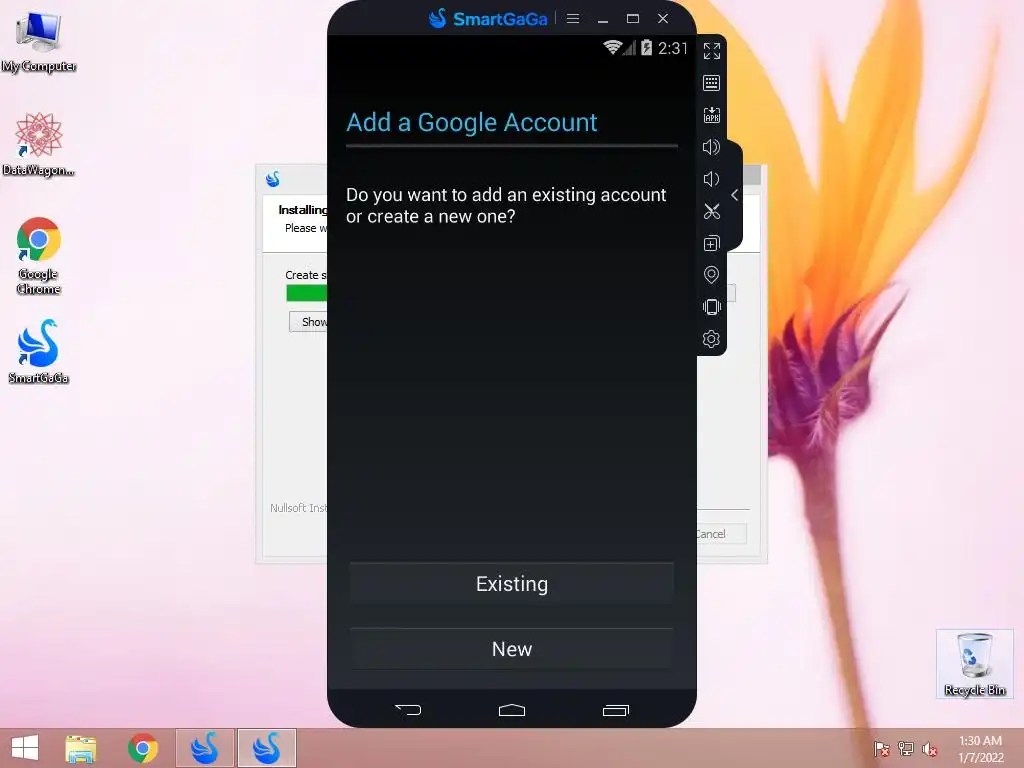This screenshot has height=768, width=1024.
Task: Click the Action Center flag tray icon
Action: tap(882, 748)
